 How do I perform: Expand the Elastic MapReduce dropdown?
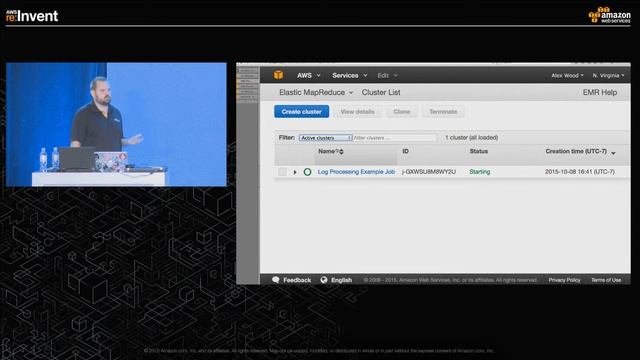[x=316, y=93]
